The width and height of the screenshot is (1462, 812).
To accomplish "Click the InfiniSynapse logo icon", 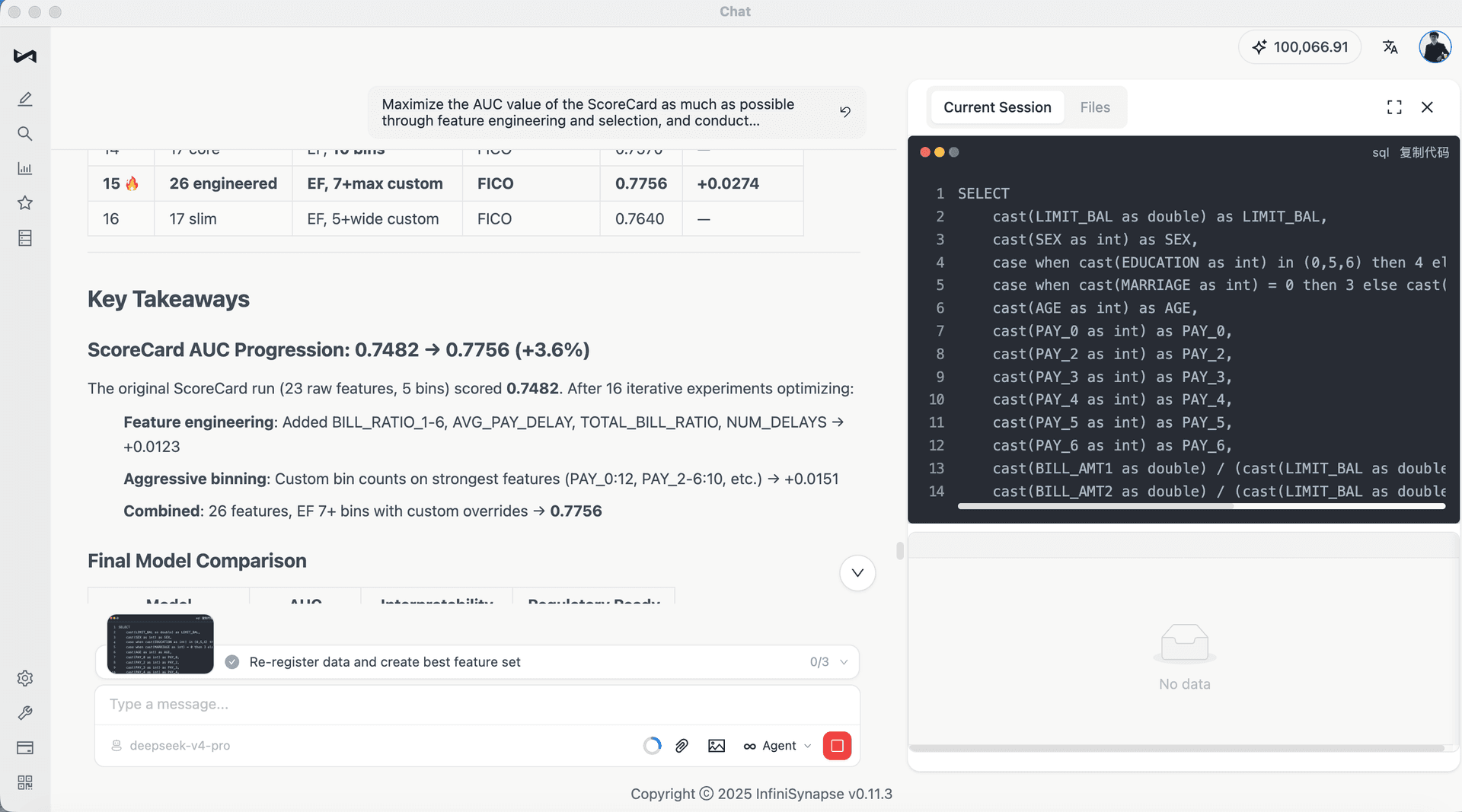I will (x=25, y=56).
